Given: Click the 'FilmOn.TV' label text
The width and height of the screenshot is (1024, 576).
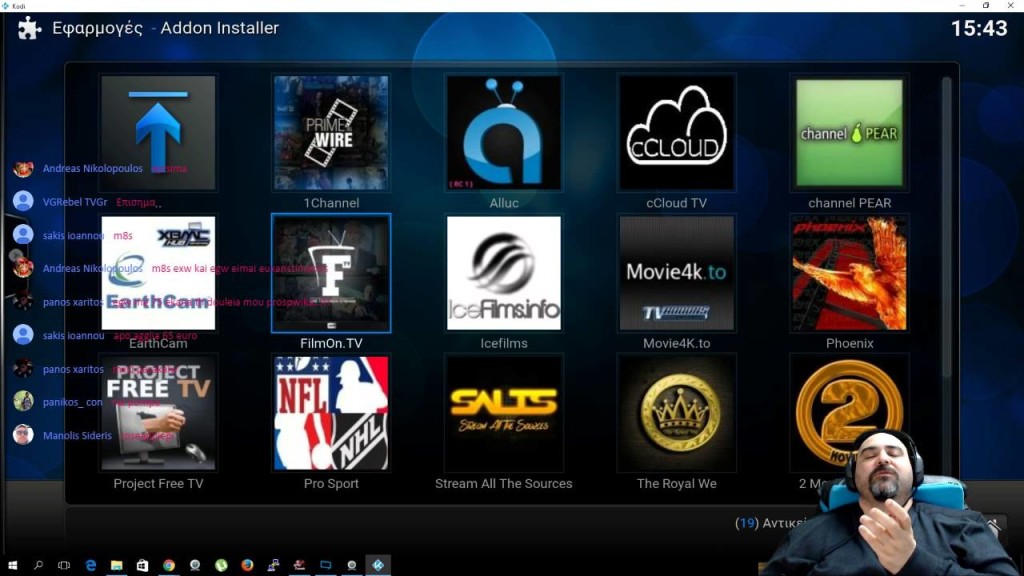Looking at the screenshot, I should click(331, 344).
